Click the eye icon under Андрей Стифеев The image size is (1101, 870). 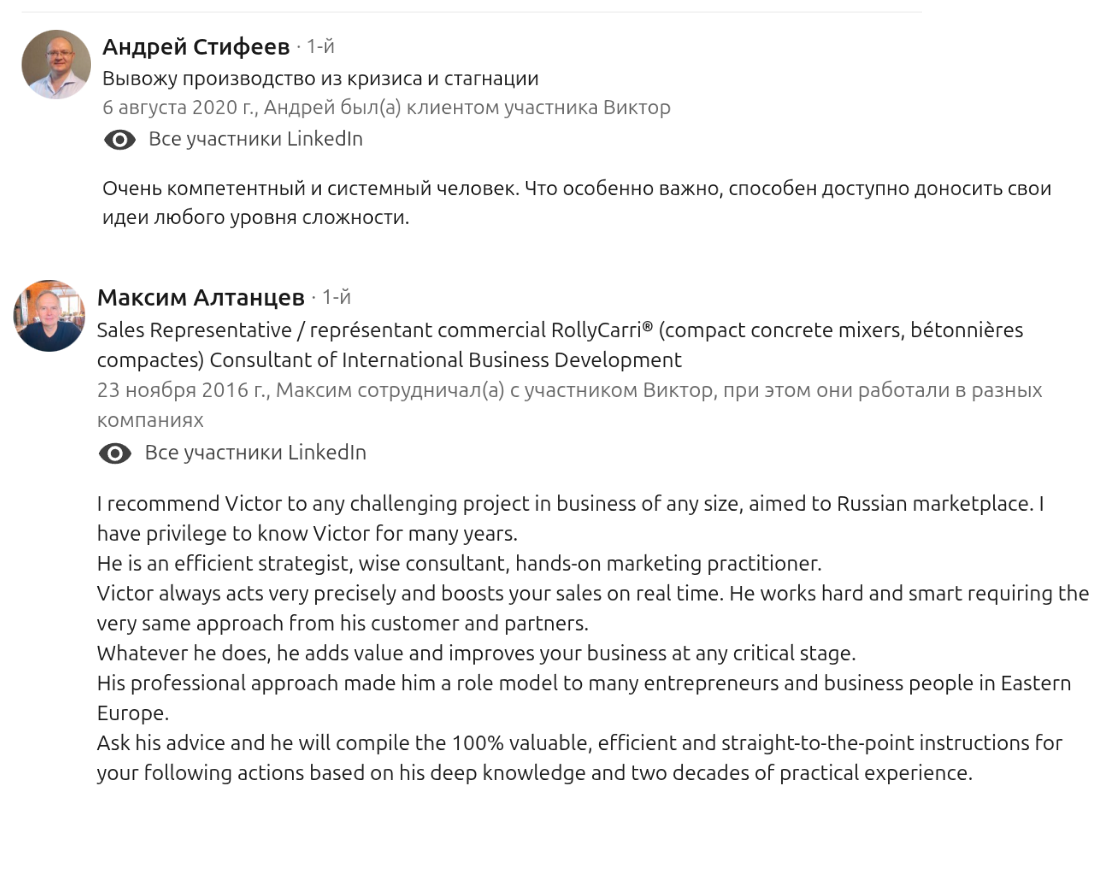pyautogui.click(x=120, y=140)
